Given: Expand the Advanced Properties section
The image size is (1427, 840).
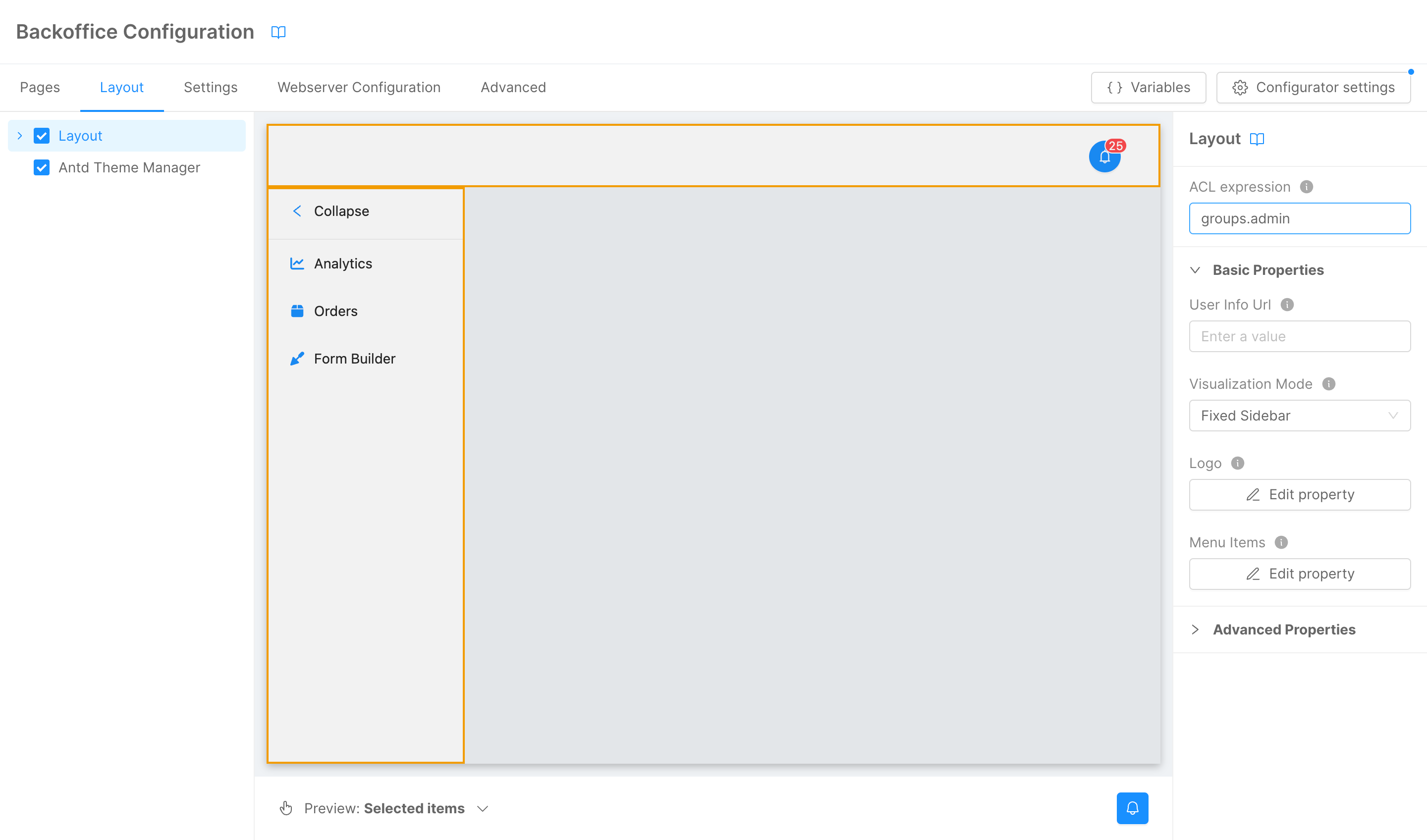Looking at the screenshot, I should coord(1283,630).
